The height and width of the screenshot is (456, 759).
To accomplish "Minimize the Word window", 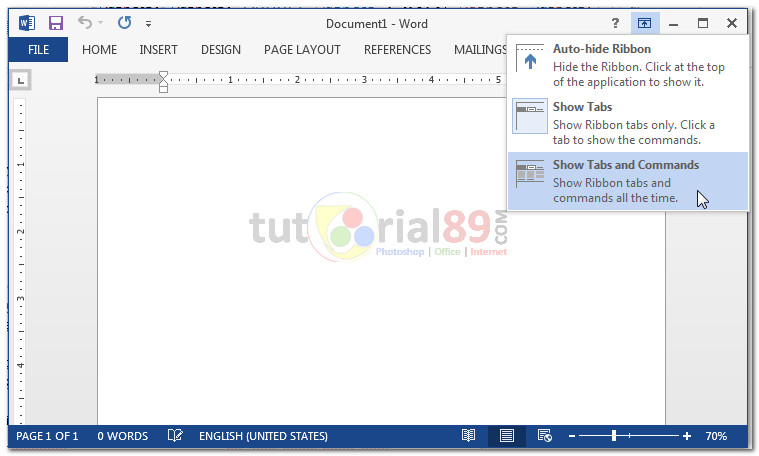I will (673, 23).
